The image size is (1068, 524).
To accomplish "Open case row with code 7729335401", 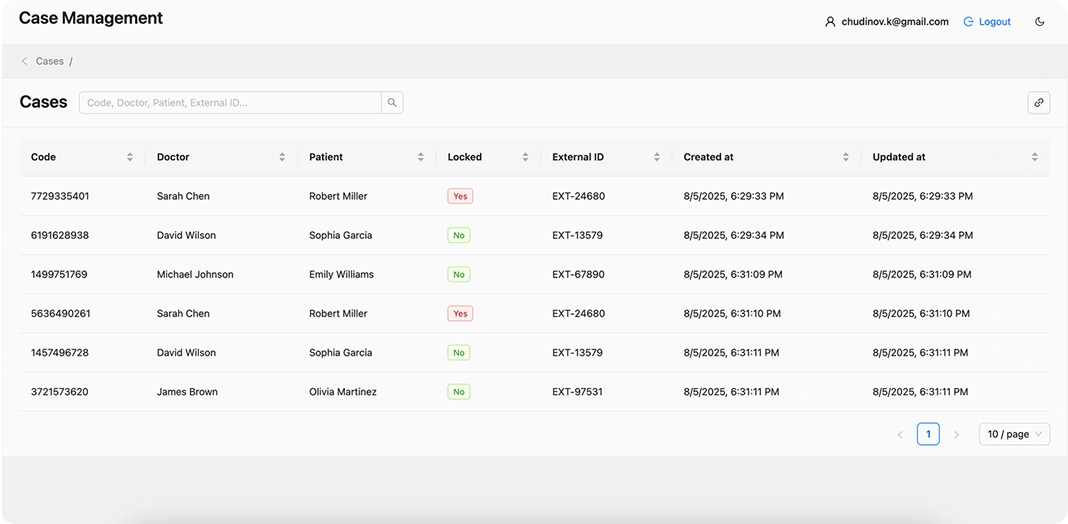I will [x=60, y=196].
